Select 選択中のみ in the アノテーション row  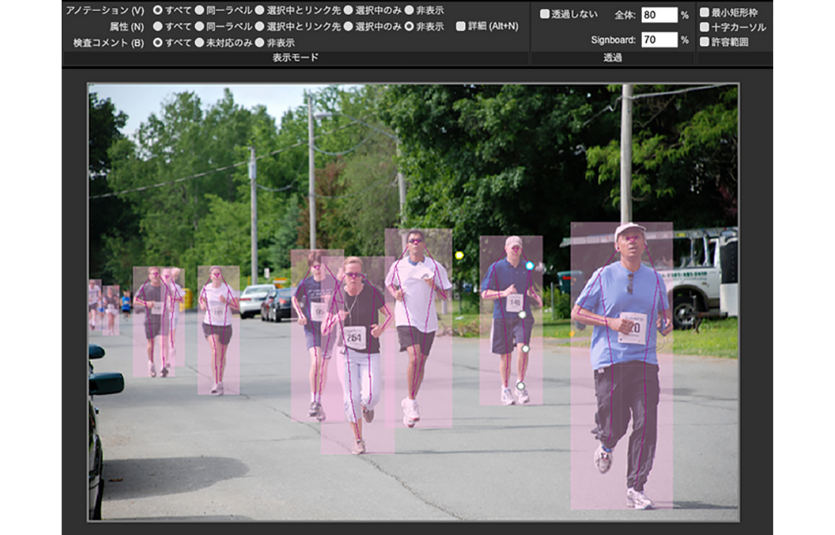(x=348, y=10)
